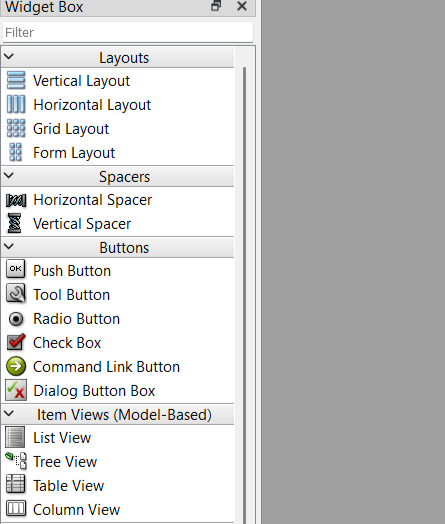Image resolution: width=445 pixels, height=524 pixels.
Task: Choose the Horizontal Spacer icon
Action: coord(16,200)
